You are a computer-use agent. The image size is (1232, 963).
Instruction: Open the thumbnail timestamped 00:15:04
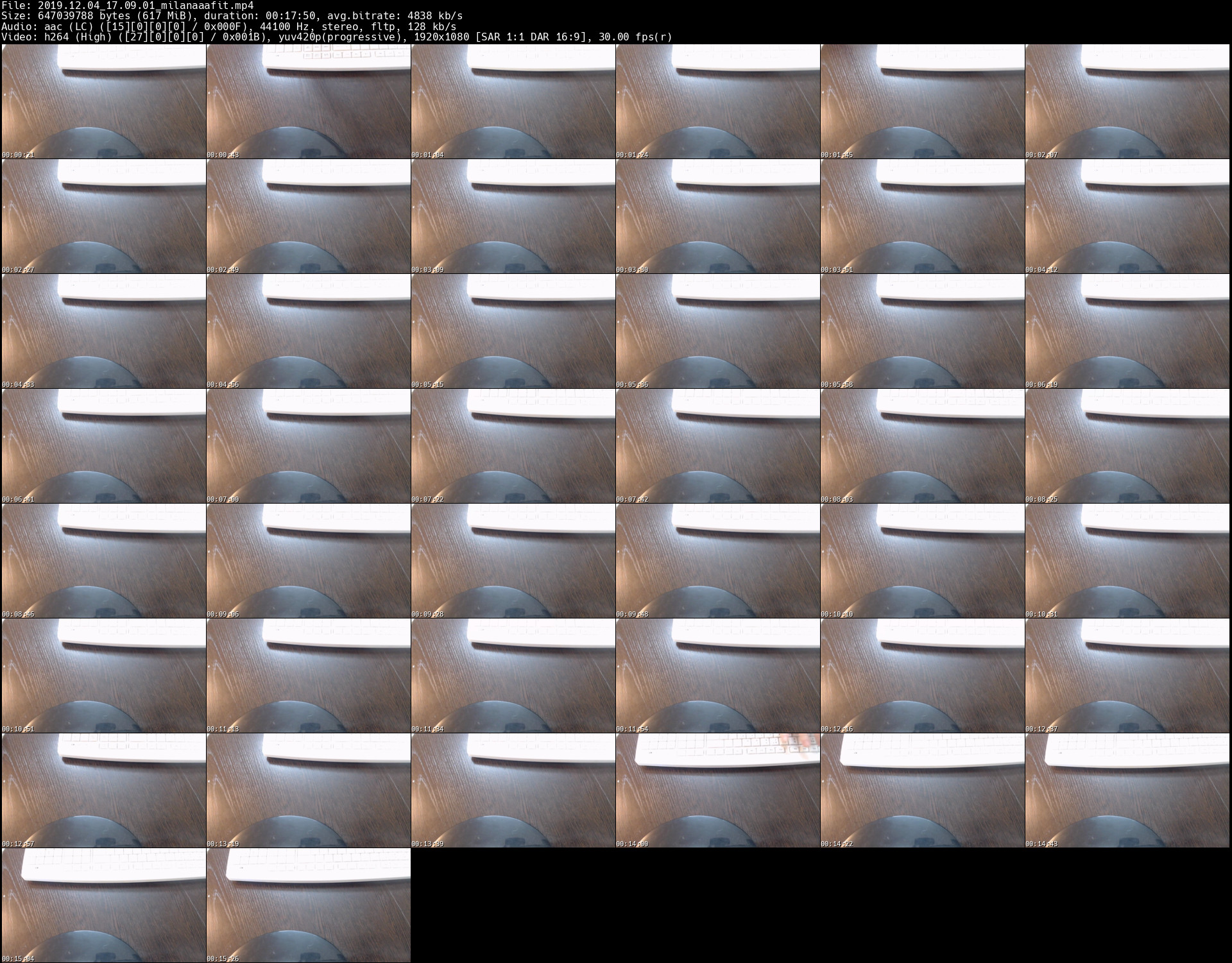tap(103, 905)
